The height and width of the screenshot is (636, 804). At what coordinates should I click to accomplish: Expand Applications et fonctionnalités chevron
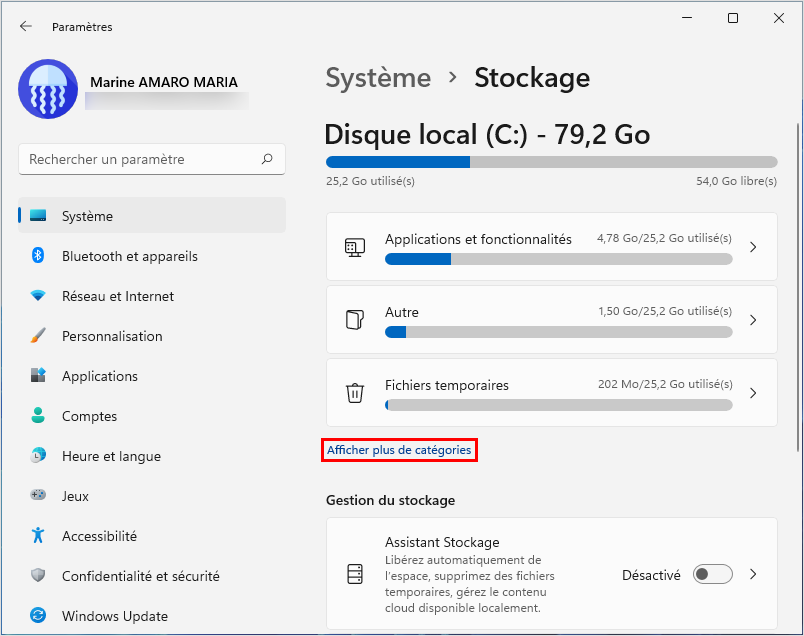753,247
